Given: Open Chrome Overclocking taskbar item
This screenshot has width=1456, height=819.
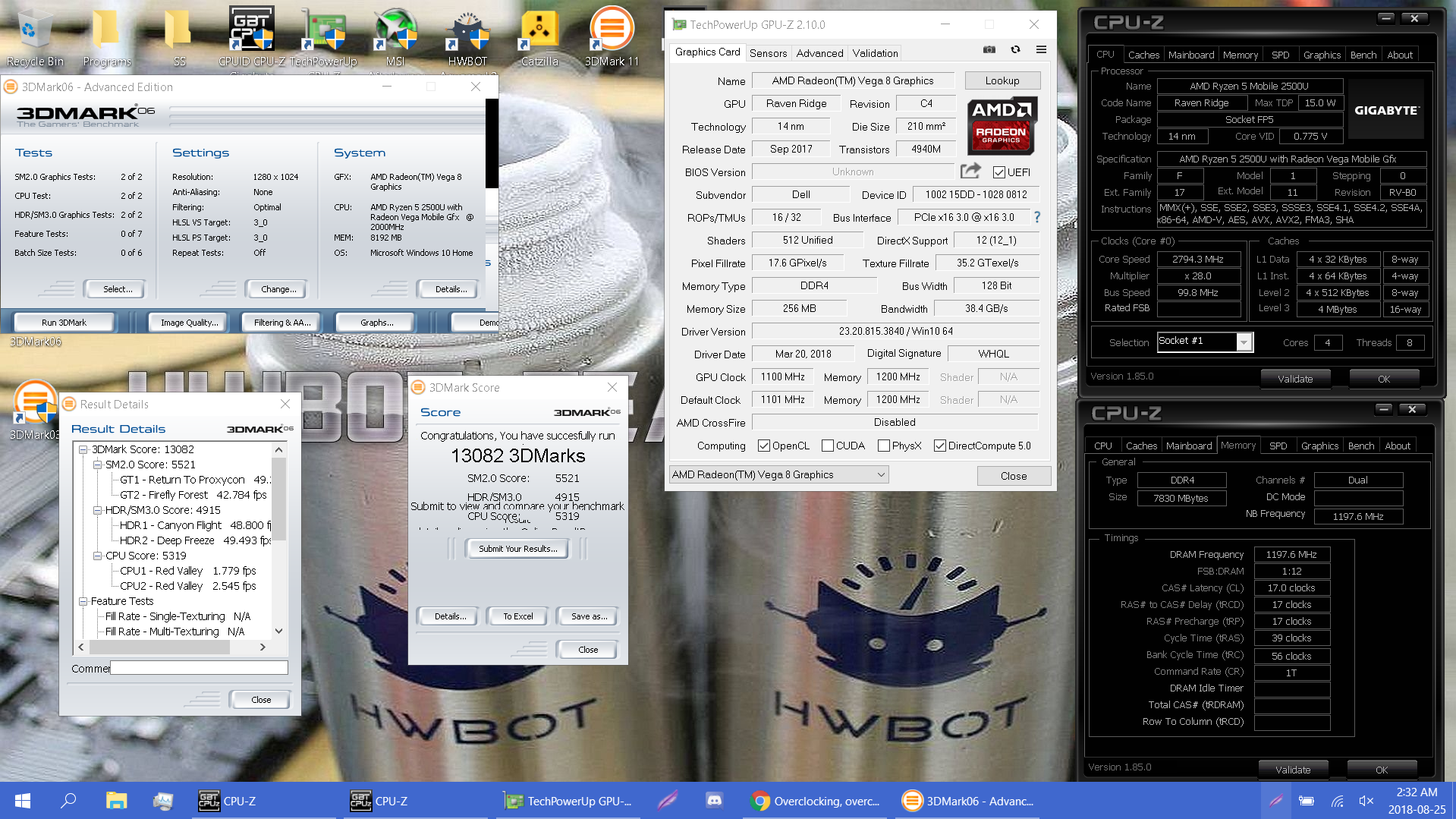Looking at the screenshot, I should tap(816, 801).
